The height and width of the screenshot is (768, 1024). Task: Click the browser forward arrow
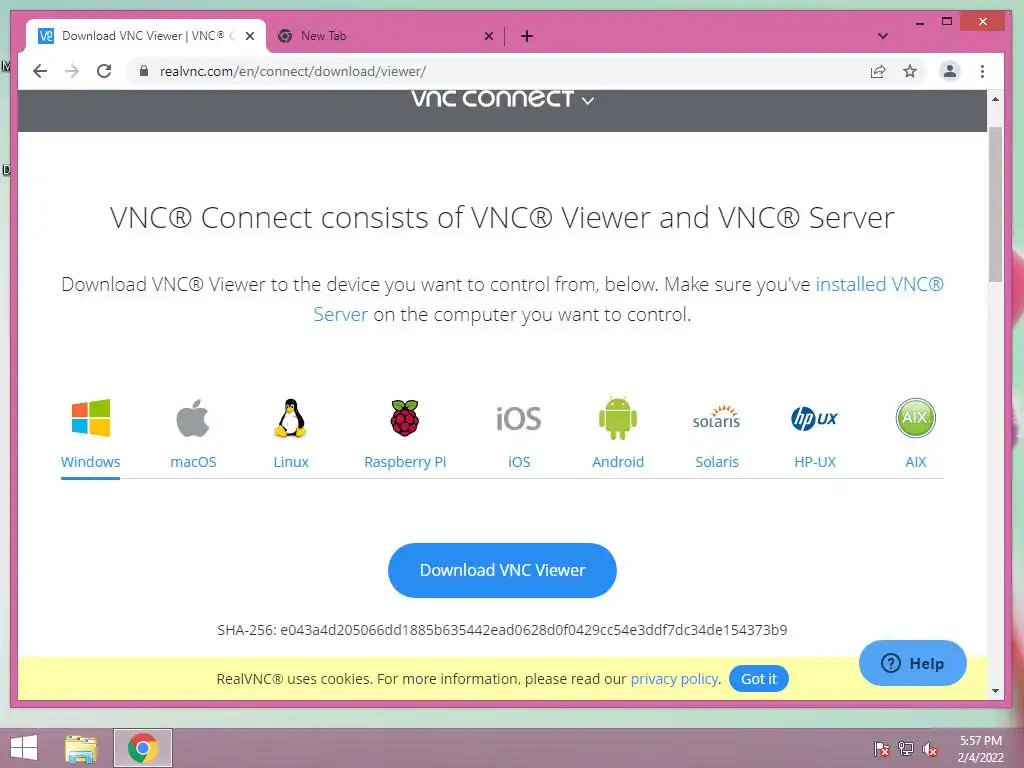pos(72,71)
